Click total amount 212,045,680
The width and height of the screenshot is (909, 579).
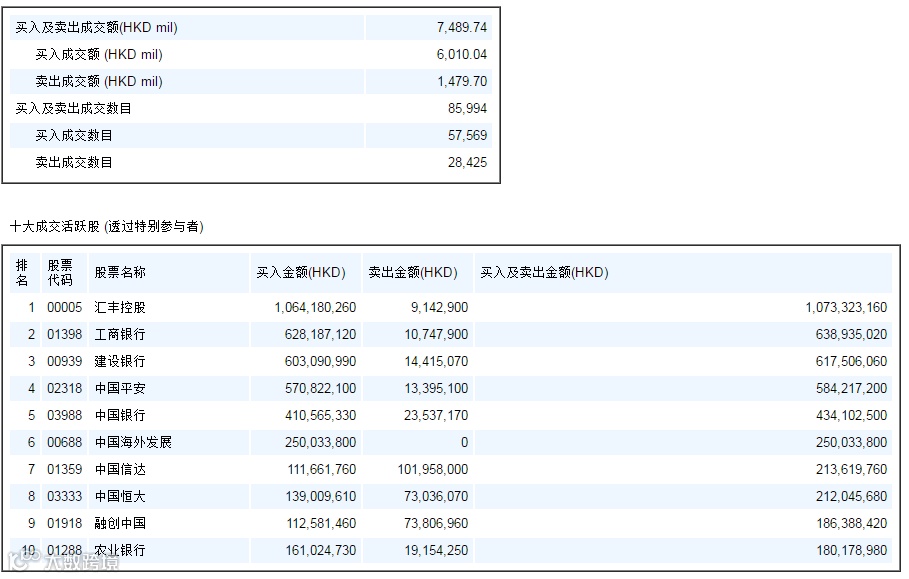pyautogui.click(x=852, y=497)
